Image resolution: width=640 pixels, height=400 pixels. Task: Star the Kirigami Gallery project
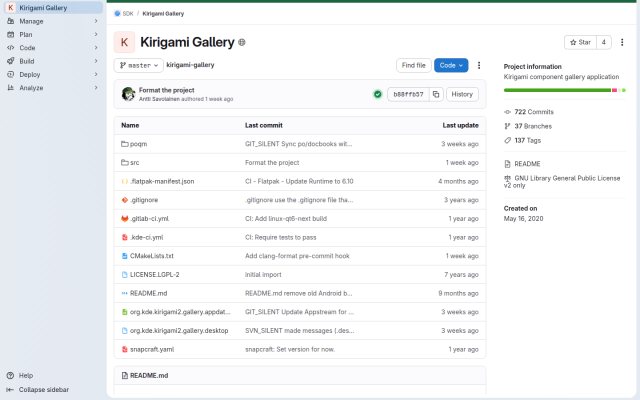coord(580,42)
